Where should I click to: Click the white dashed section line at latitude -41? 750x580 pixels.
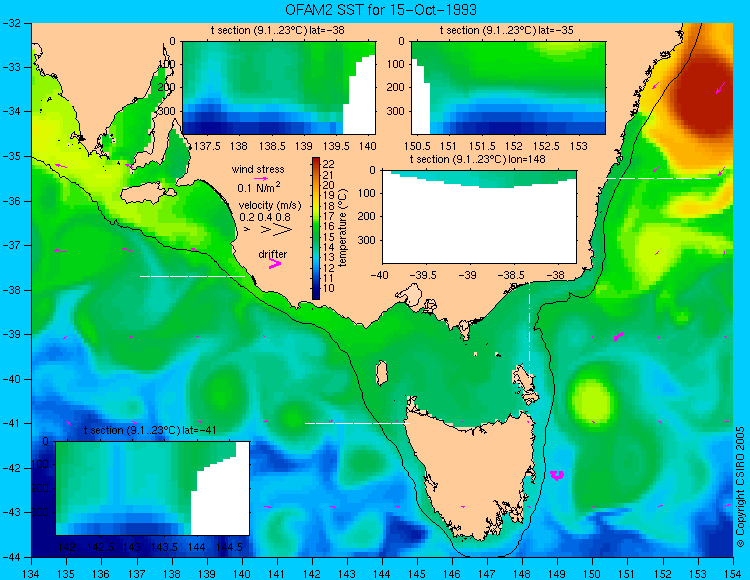(x=358, y=423)
